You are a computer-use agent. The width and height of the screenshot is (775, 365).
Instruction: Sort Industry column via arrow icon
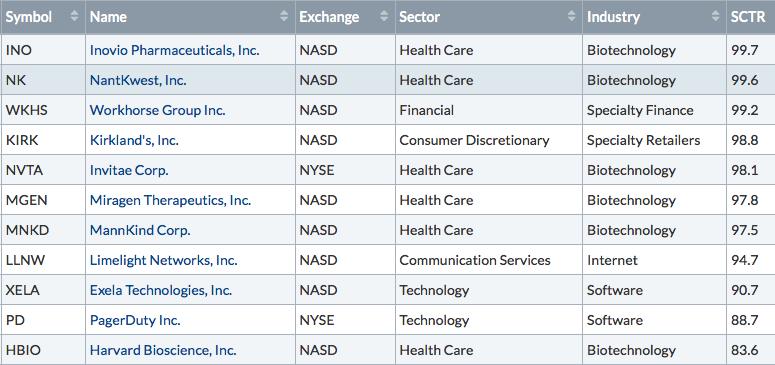[715, 16]
